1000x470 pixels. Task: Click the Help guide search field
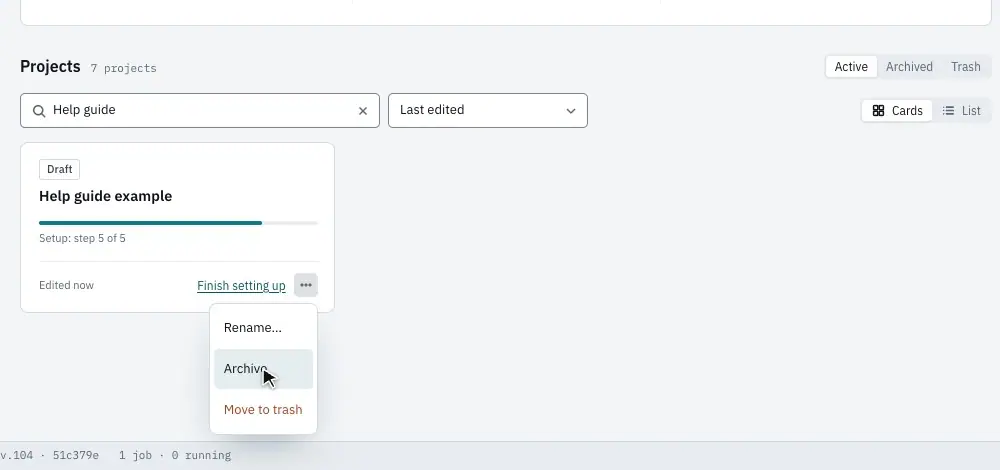[200, 110]
